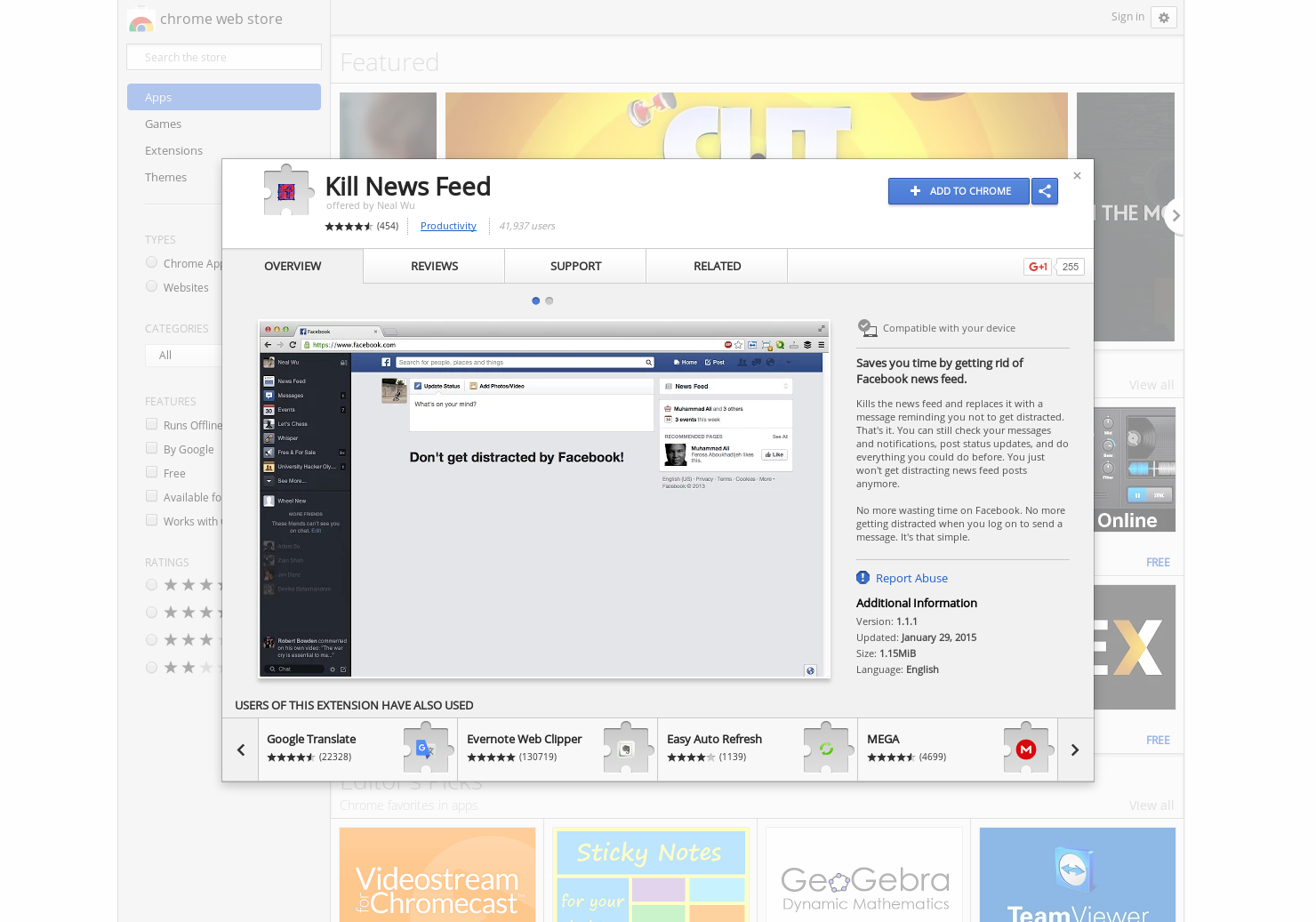Click the MEGA extension icon
1316x922 pixels.
pos(1027,749)
